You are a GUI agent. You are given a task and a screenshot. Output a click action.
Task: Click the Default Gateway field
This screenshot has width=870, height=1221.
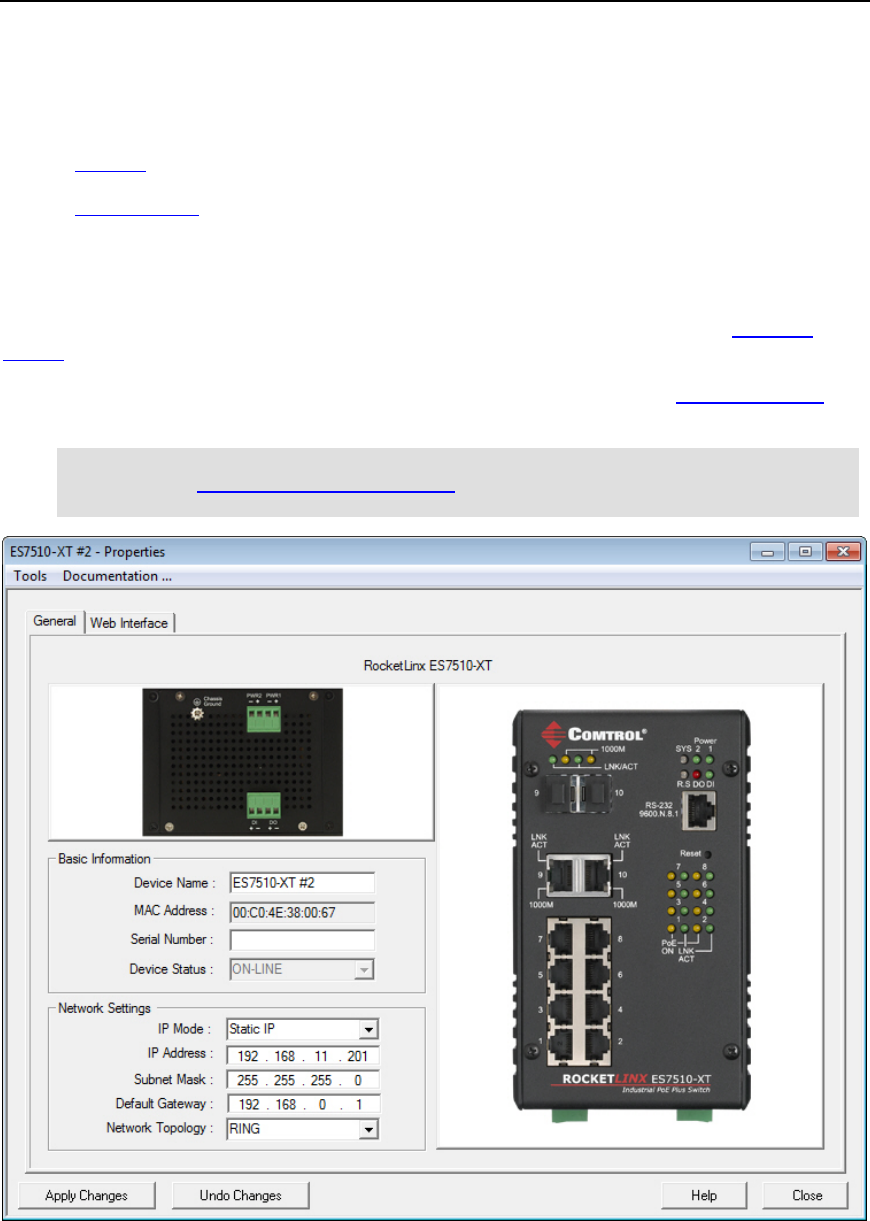click(302, 1104)
